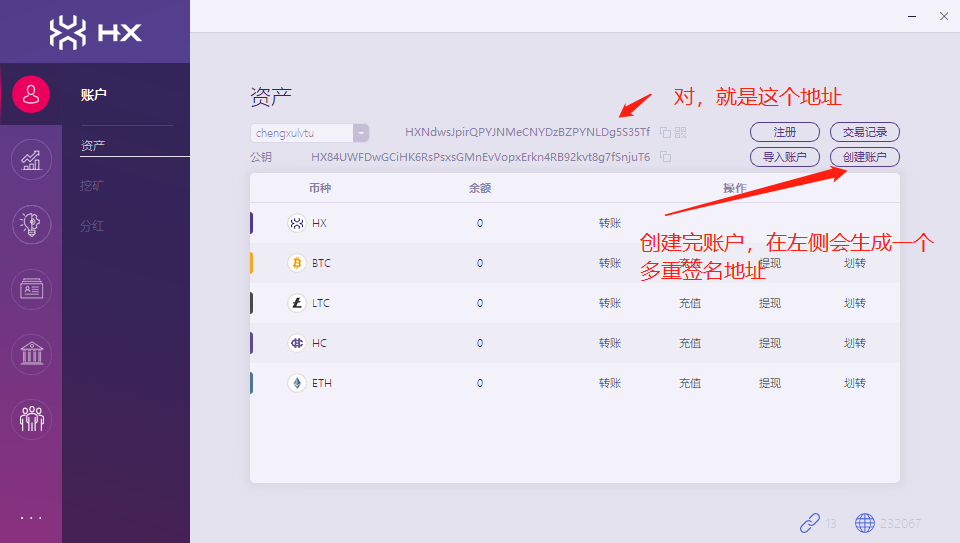
Task: Click 提现 in the ETH row
Action: point(770,383)
